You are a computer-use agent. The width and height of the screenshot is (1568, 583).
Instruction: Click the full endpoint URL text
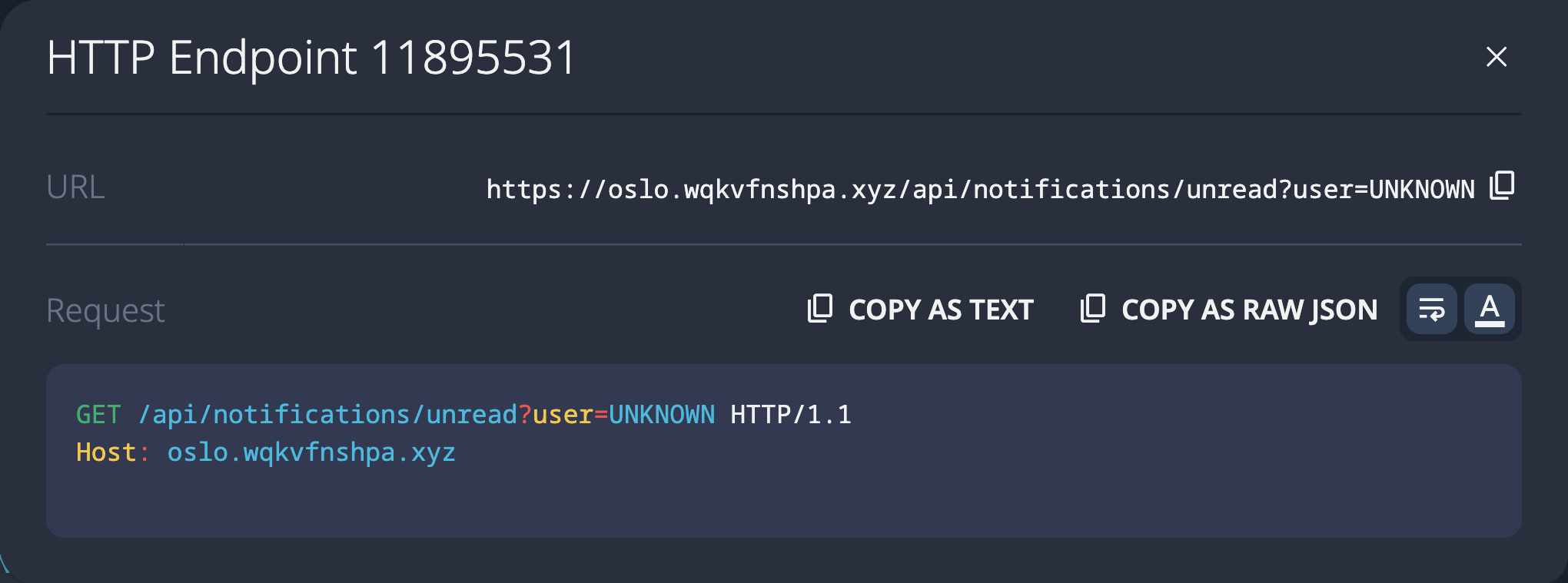(x=980, y=189)
